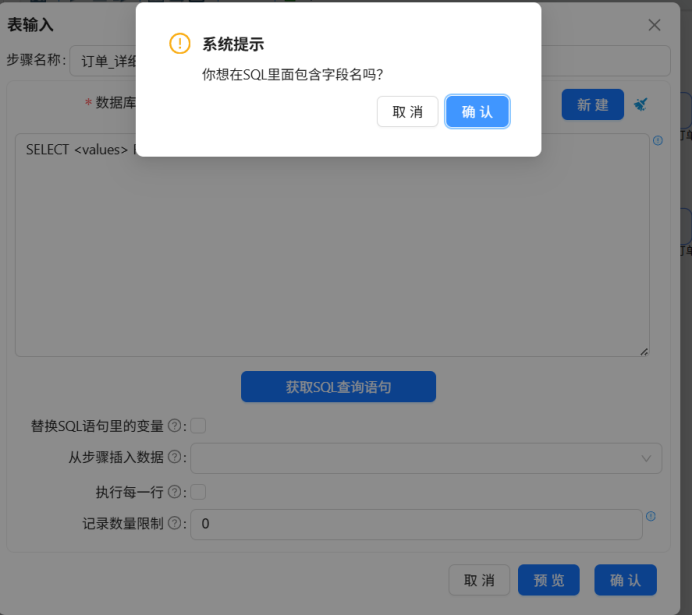Open the 从步骤插入数据 dropdown

coord(426,458)
